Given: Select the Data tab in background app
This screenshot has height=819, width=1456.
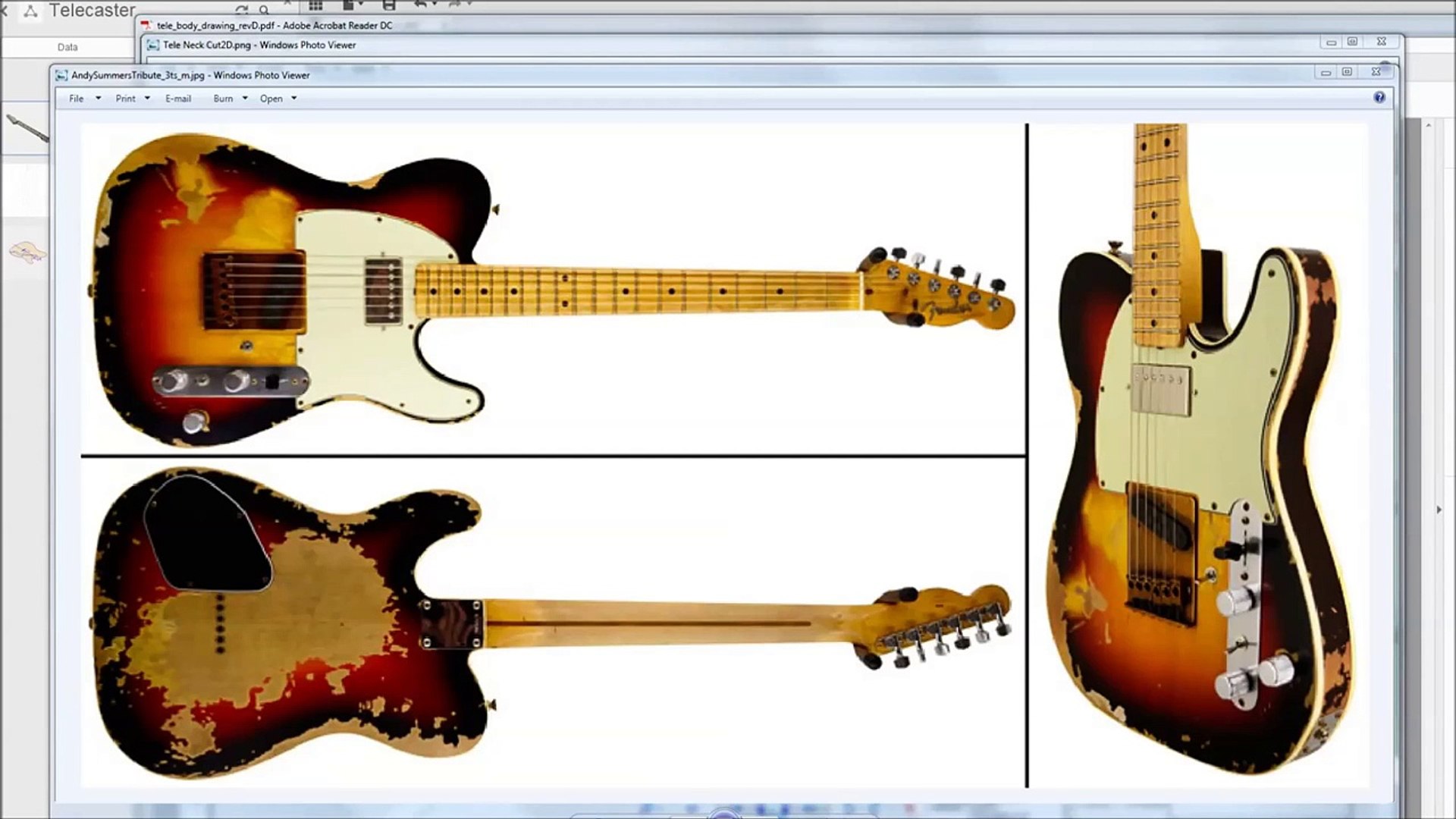Looking at the screenshot, I should (67, 47).
